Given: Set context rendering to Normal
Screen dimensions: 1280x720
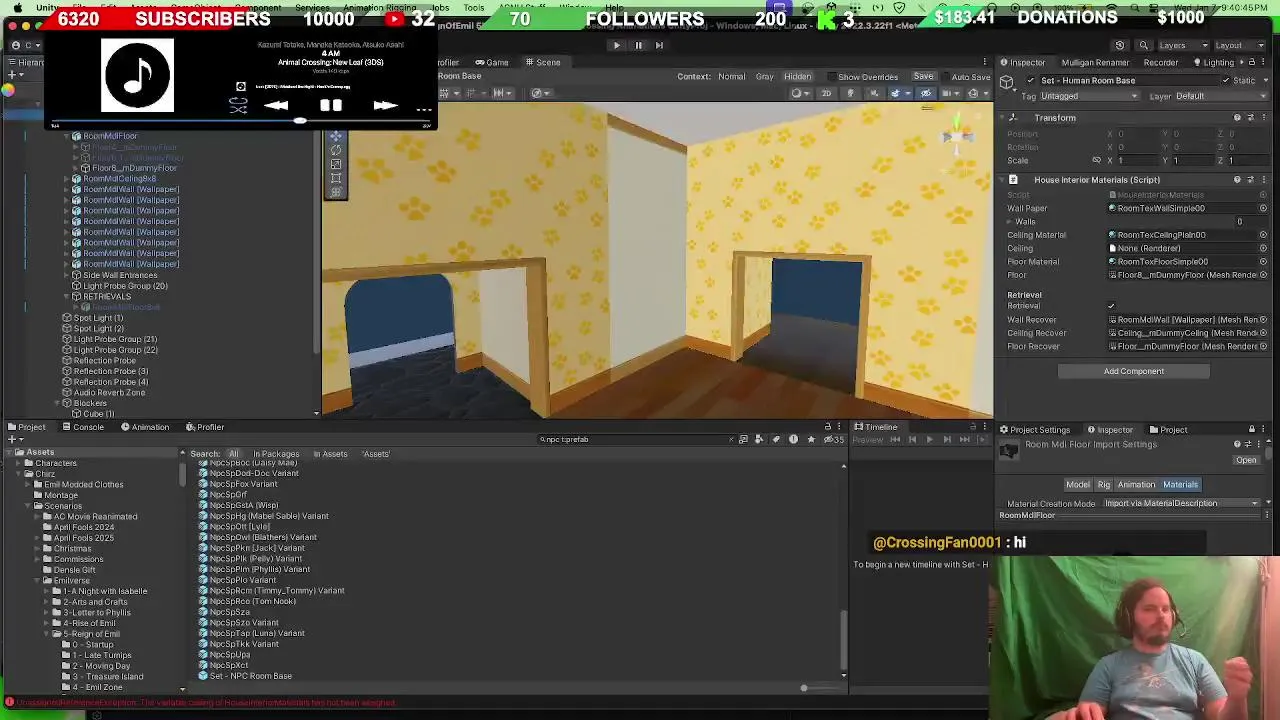Looking at the screenshot, I should [x=731, y=77].
